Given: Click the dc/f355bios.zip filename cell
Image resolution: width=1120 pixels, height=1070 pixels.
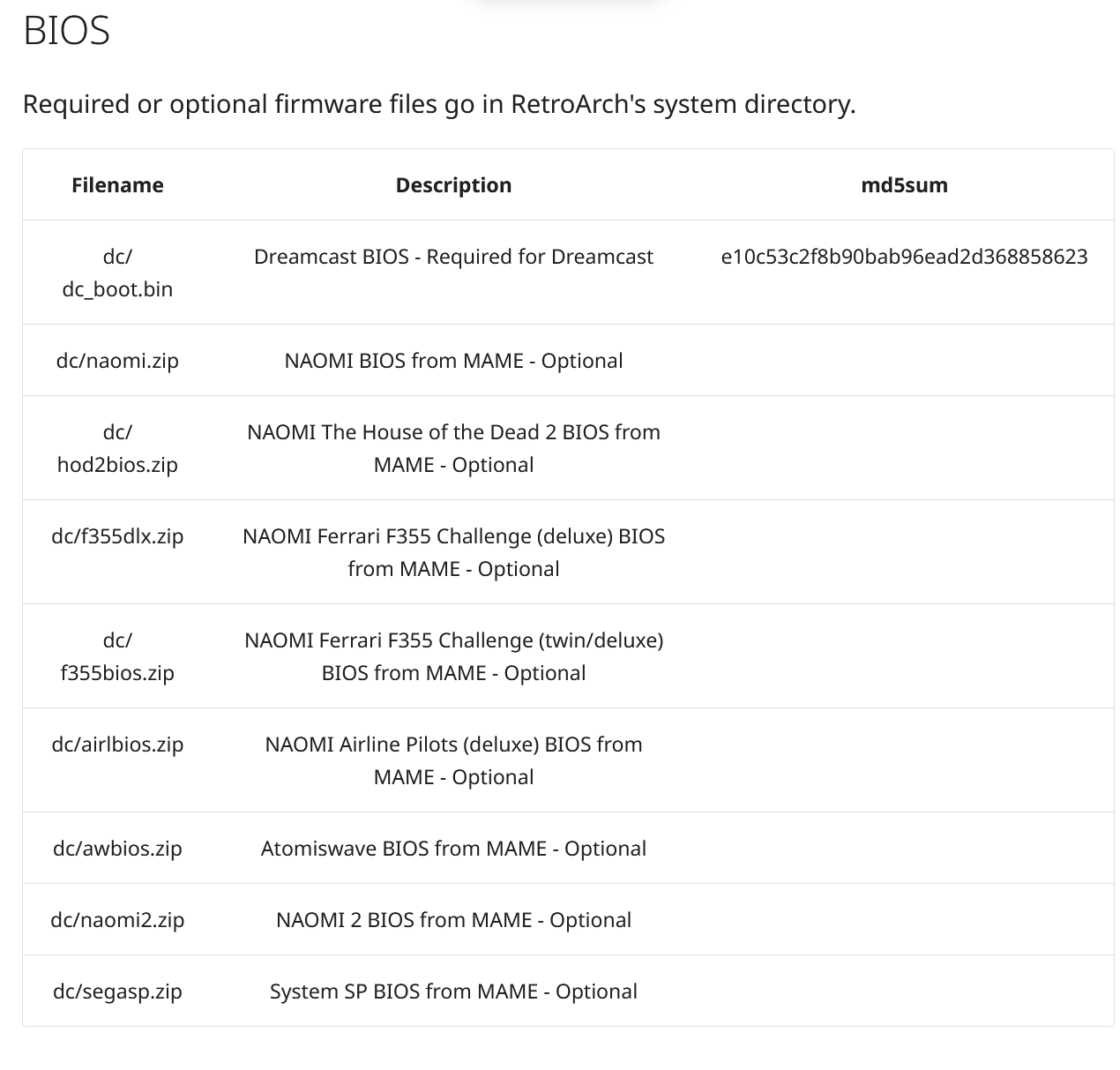Looking at the screenshot, I should click(117, 656).
